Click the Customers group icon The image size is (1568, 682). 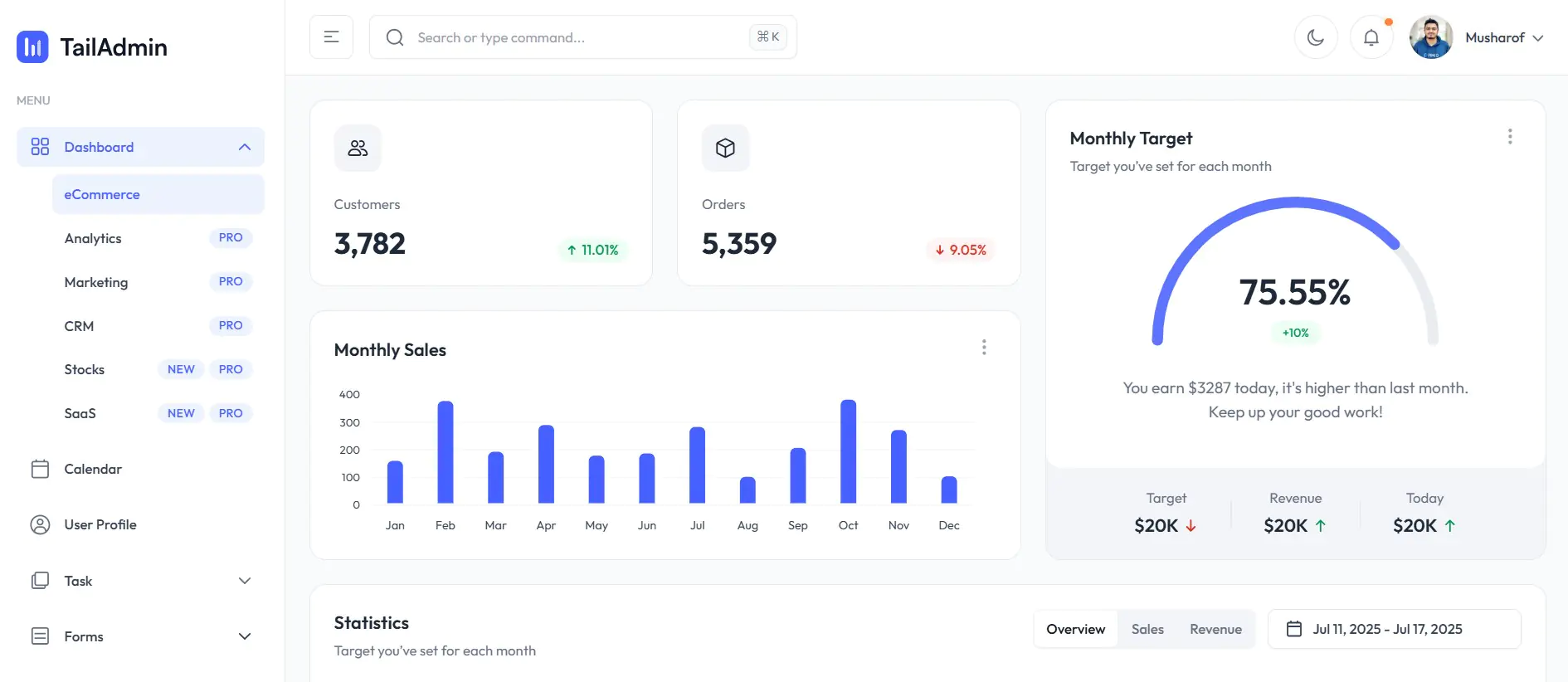pos(358,149)
